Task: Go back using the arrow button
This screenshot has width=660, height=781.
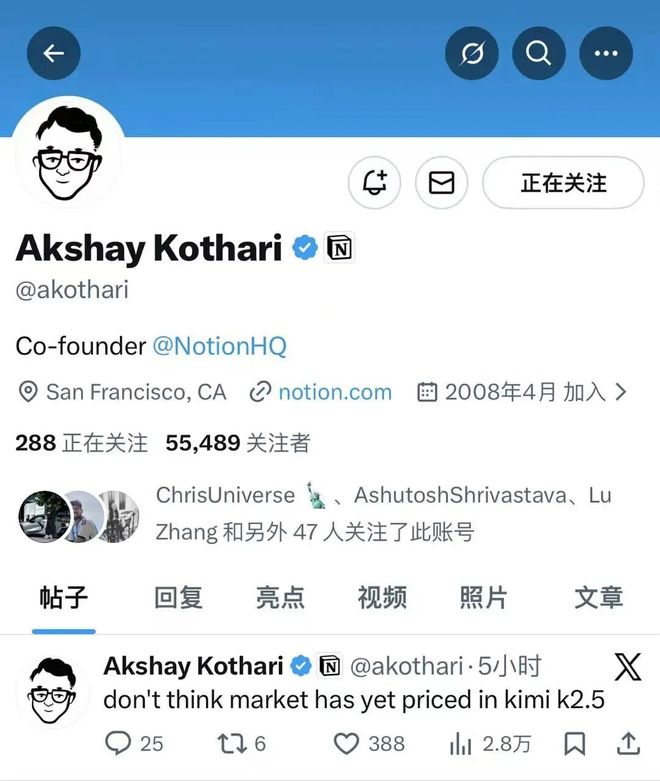Action: coord(54,53)
